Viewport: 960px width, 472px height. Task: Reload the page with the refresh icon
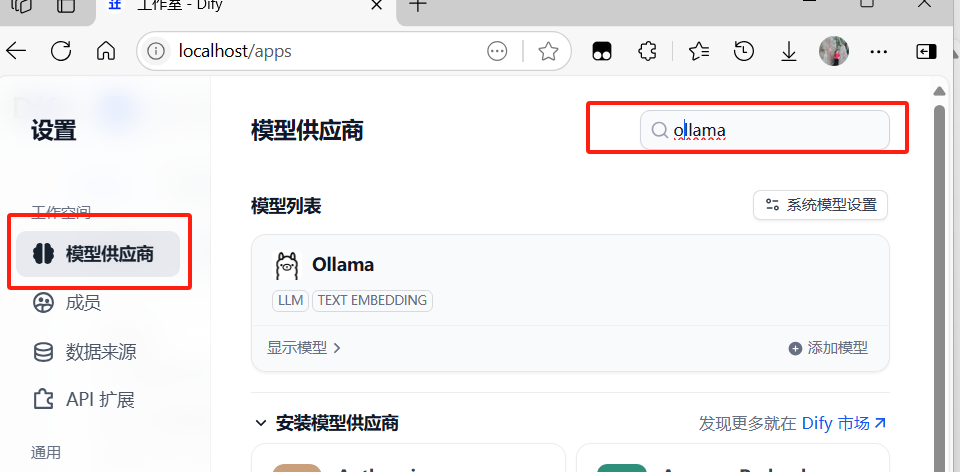61,51
